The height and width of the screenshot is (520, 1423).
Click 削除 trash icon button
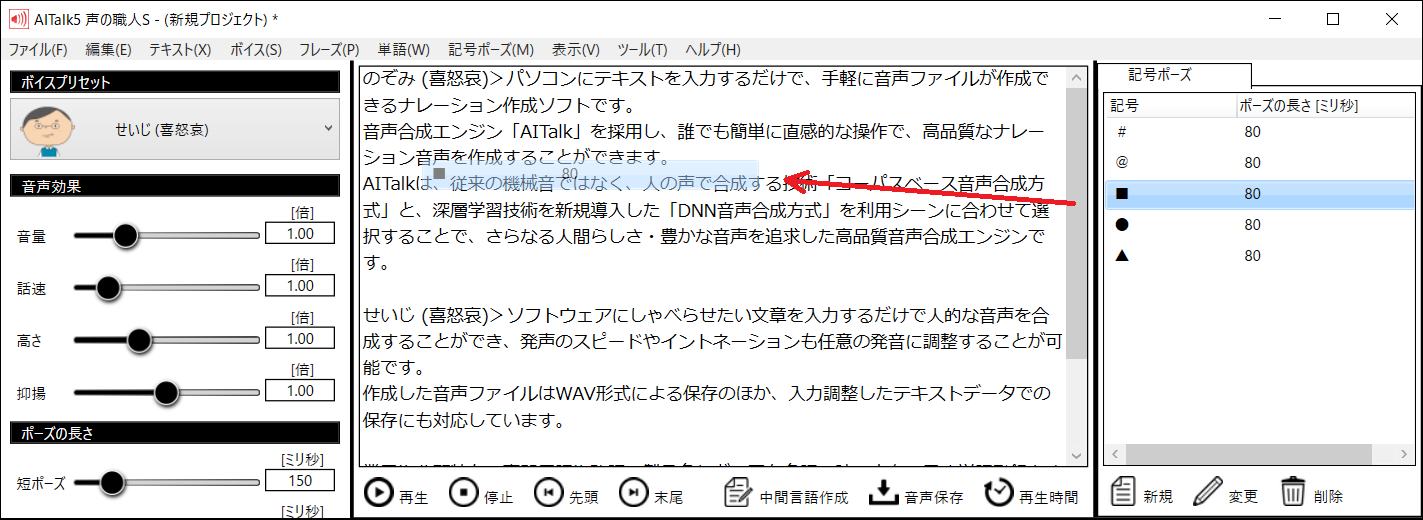[x=1311, y=493]
